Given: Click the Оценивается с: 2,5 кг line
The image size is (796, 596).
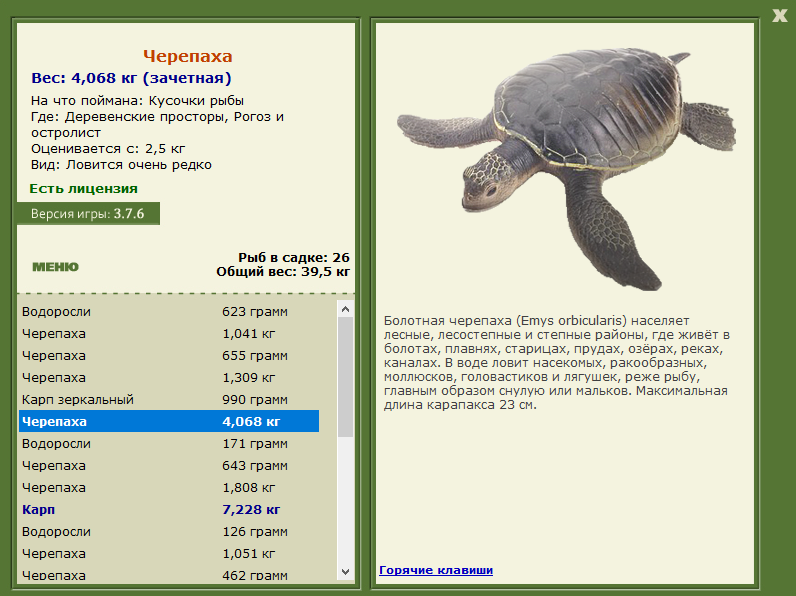Looking at the screenshot, I should tap(108, 149).
